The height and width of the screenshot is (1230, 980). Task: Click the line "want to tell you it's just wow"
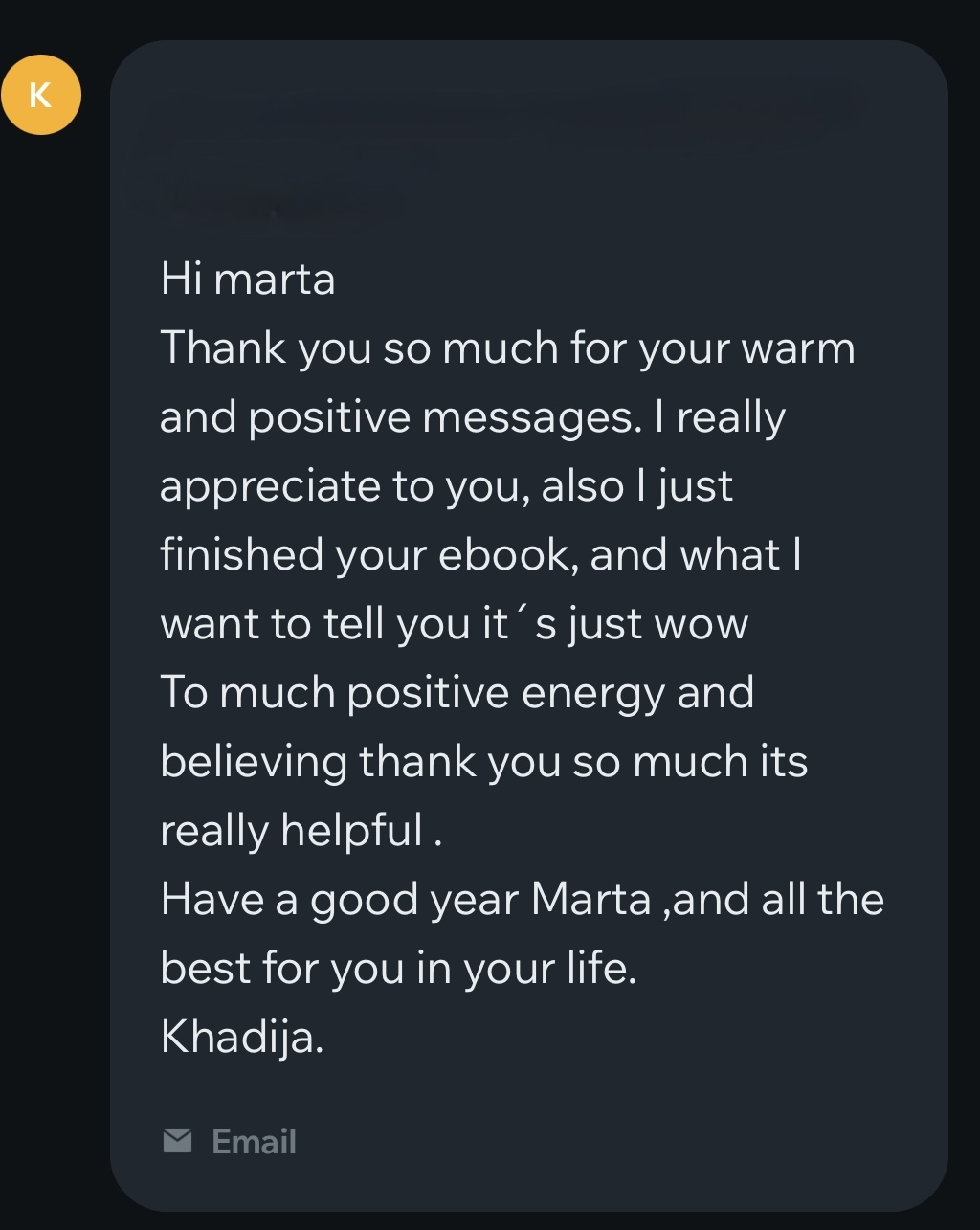[454, 624]
